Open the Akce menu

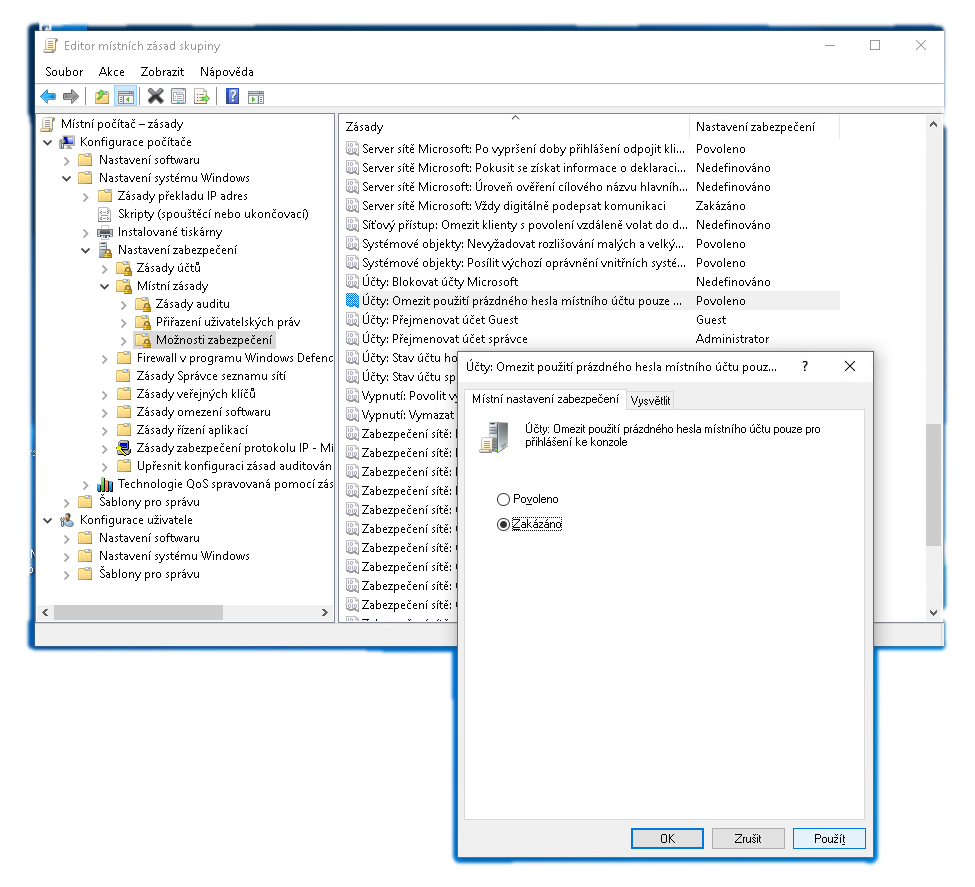pyautogui.click(x=111, y=72)
